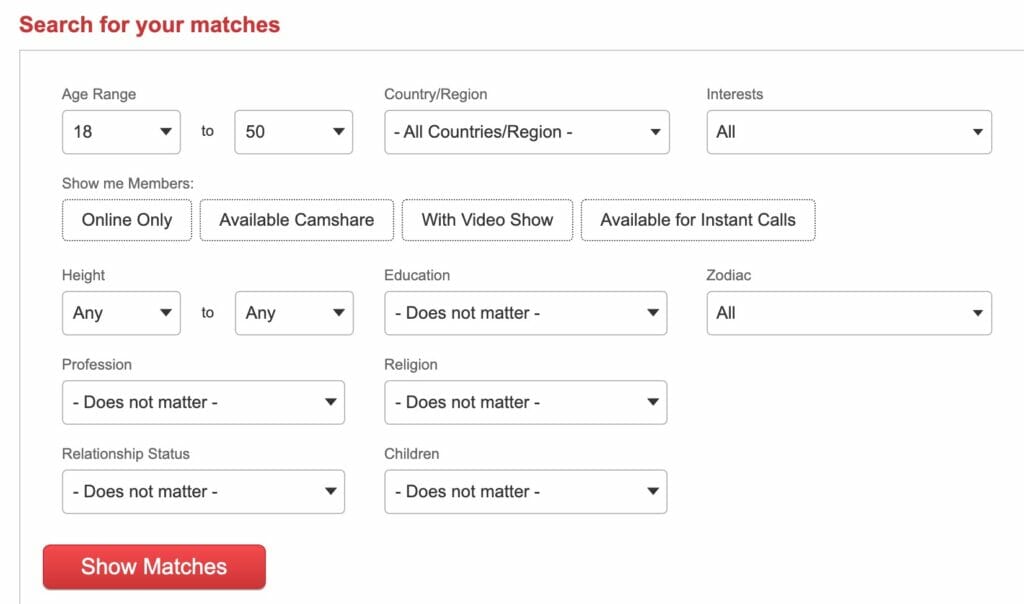Click the Children dropdown arrow icon
The width and height of the screenshot is (1024, 604).
coord(651,491)
